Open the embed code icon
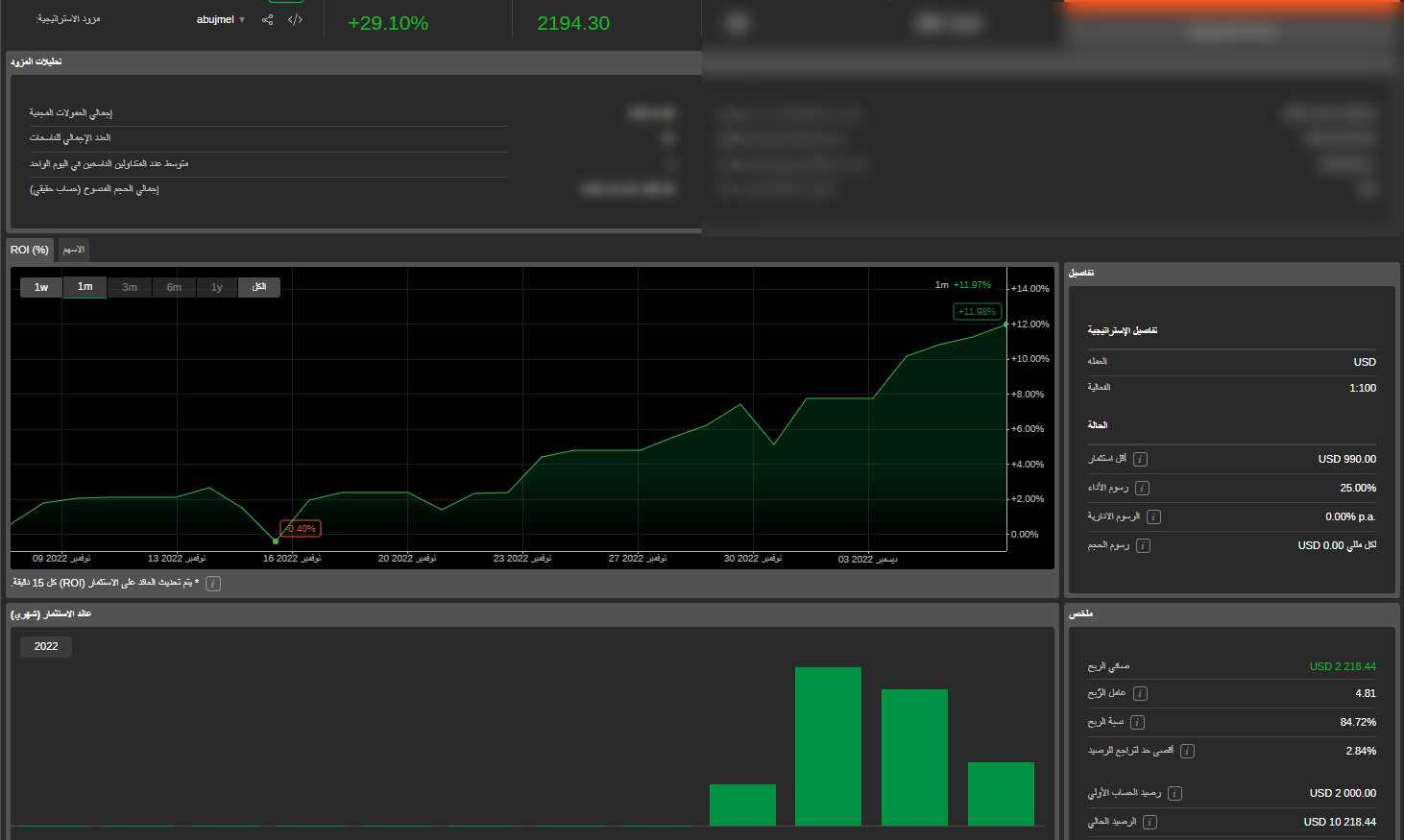Image resolution: width=1404 pixels, height=840 pixels. point(296,19)
